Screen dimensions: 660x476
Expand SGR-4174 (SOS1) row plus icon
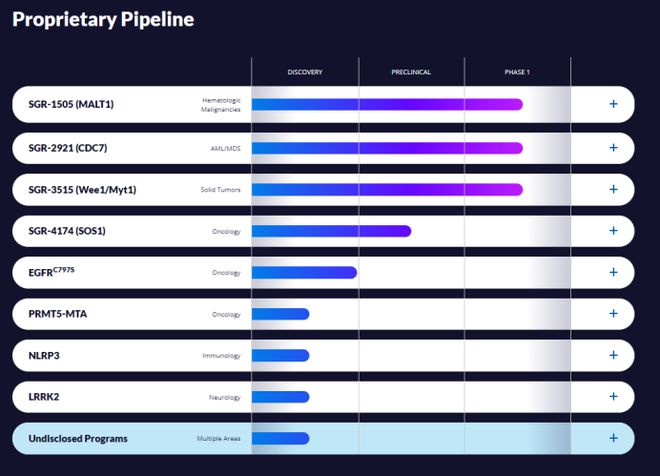613,231
